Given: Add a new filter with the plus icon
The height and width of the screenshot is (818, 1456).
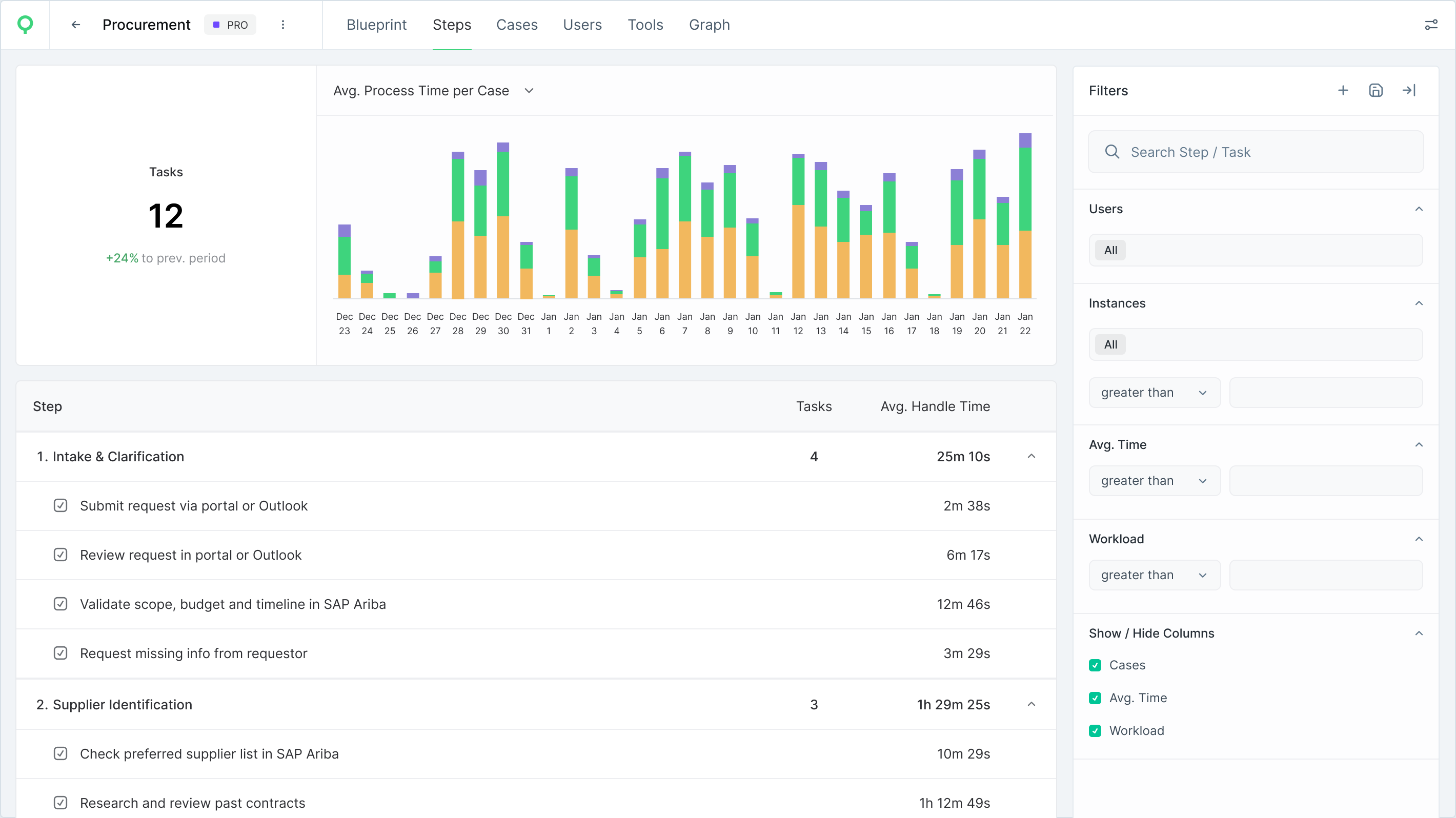Looking at the screenshot, I should (x=1343, y=90).
